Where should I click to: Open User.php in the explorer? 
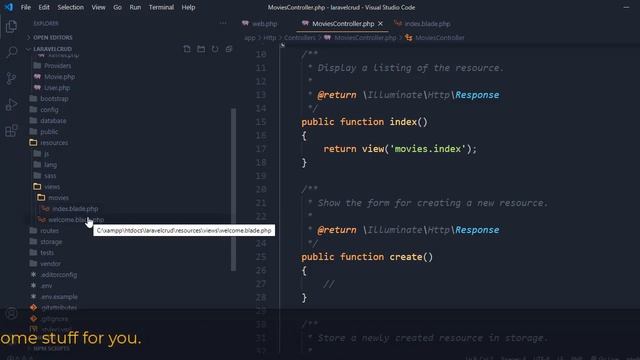(x=57, y=88)
